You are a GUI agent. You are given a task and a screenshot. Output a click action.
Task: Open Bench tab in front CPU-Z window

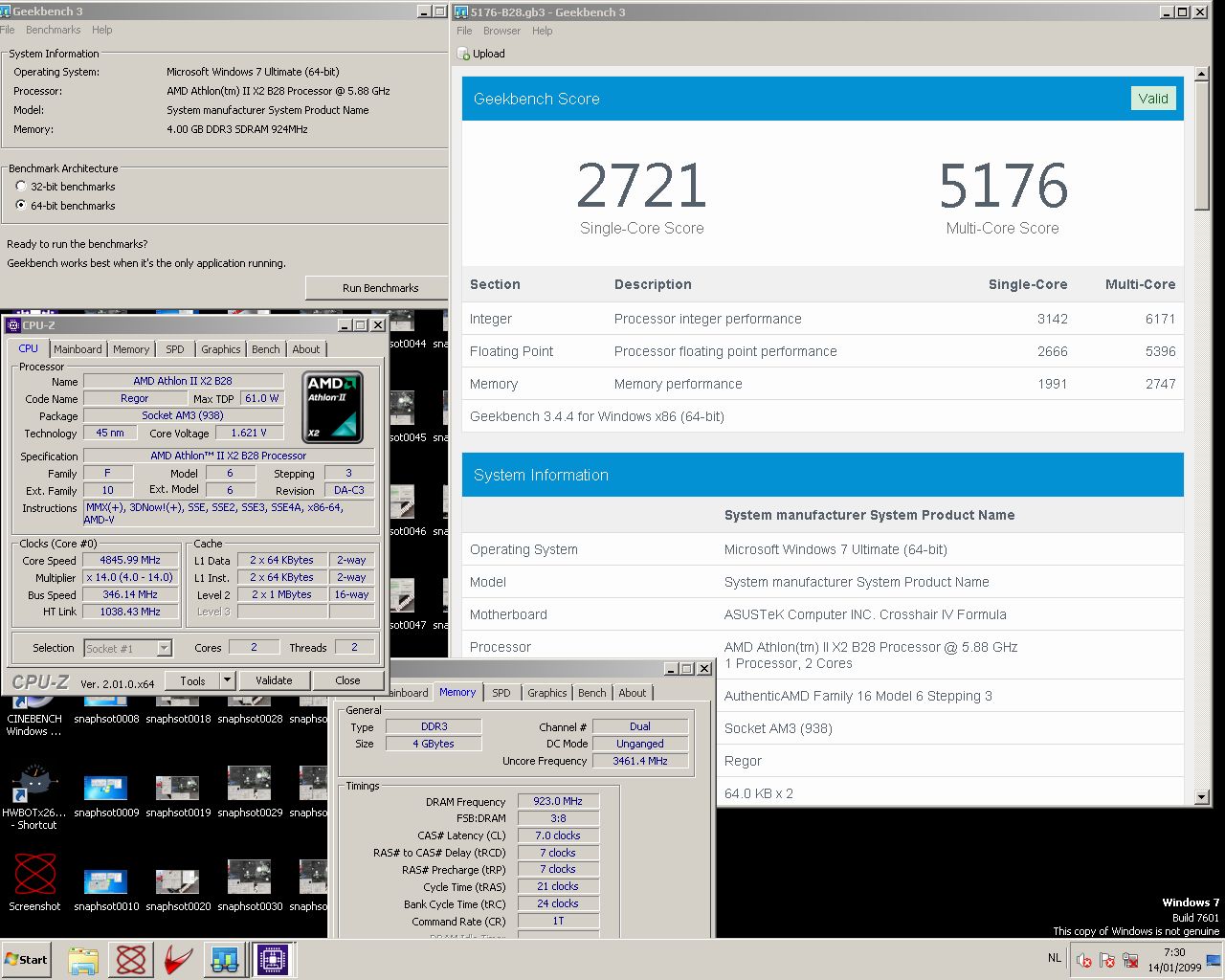click(x=266, y=349)
